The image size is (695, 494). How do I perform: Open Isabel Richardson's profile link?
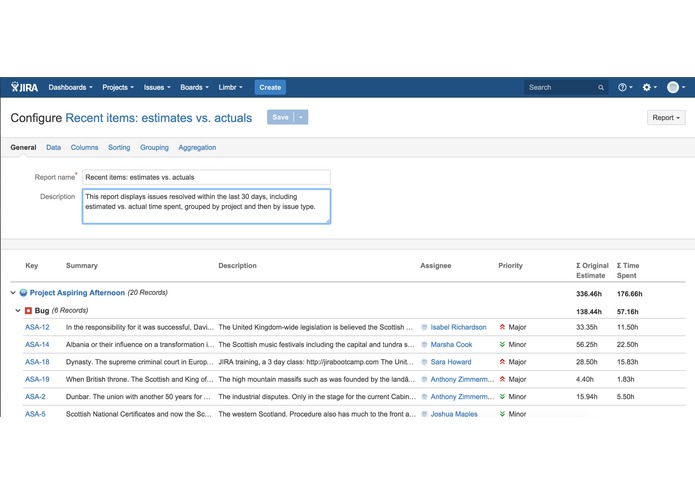point(458,327)
